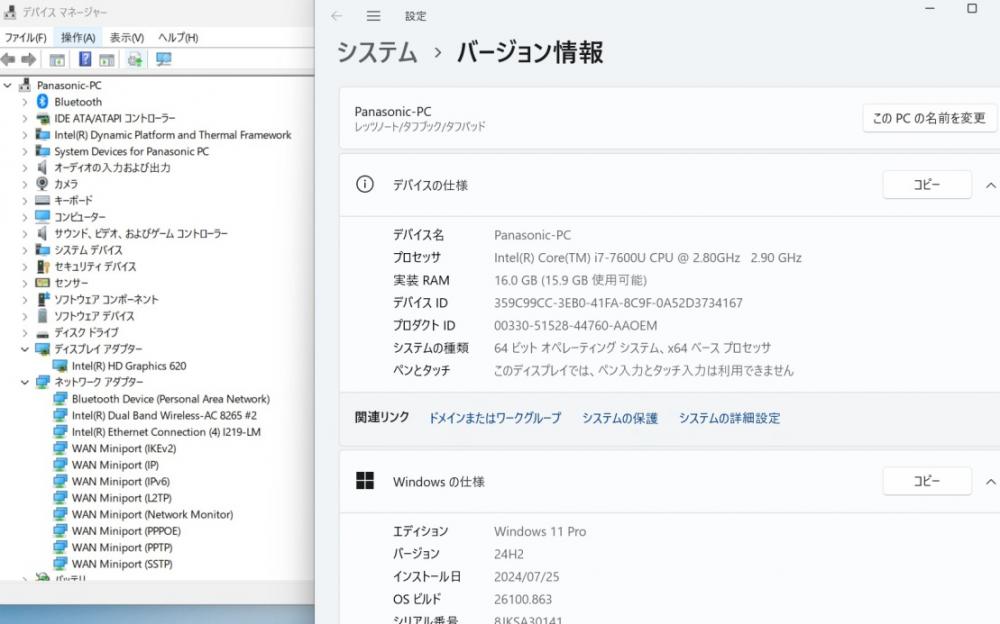
Task: Scan for hardware changes via monitor icon
Action: 163,59
